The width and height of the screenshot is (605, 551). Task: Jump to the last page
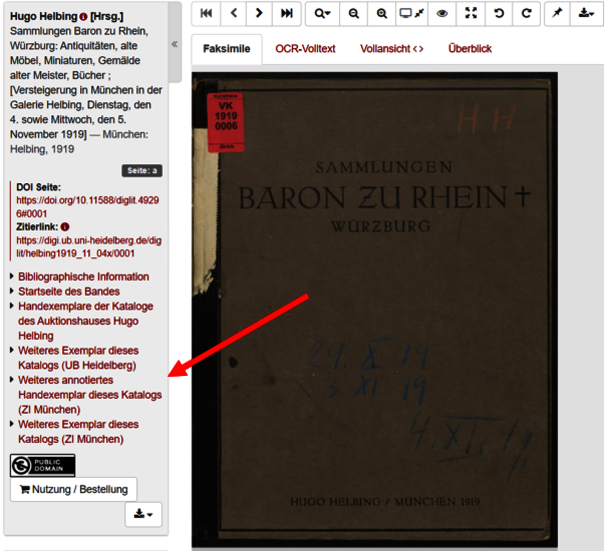coord(286,14)
